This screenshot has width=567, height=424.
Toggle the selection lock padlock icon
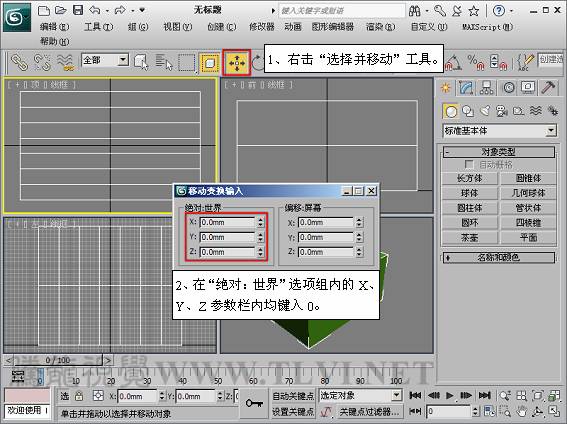pos(79,396)
